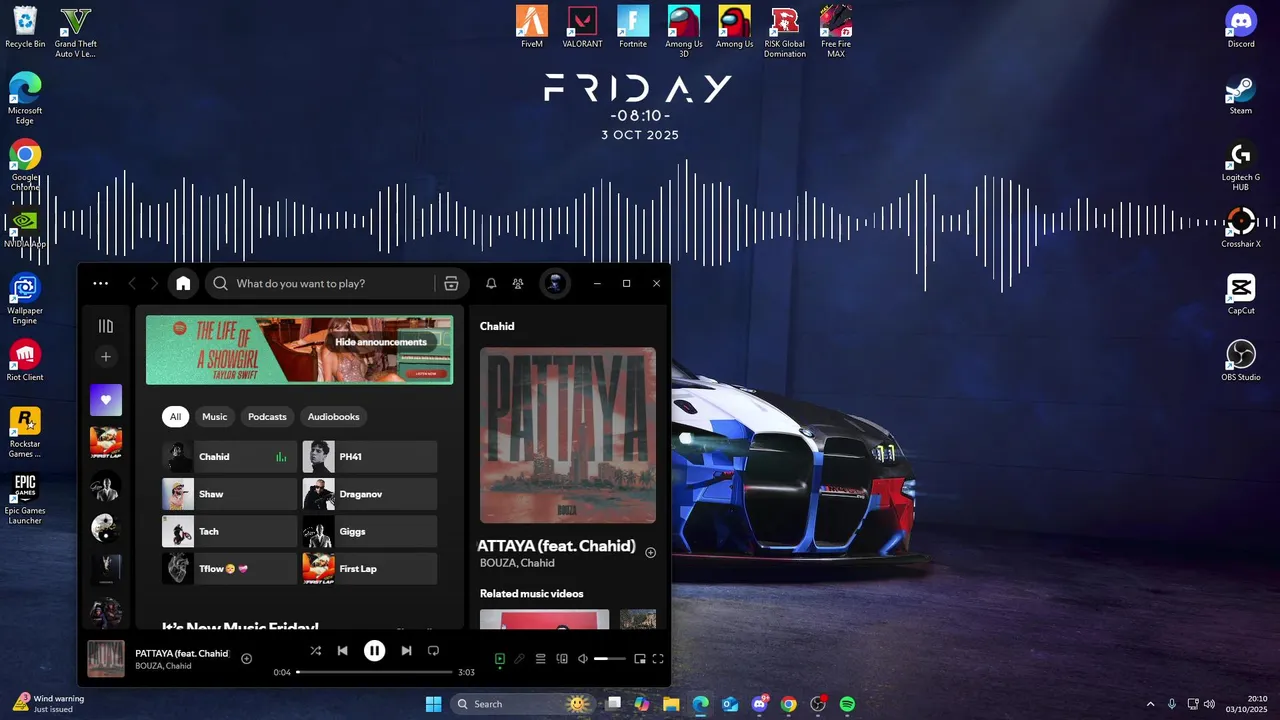Open the Shaw shortcut tile
Screen dimensions: 1280x720
(x=230, y=494)
